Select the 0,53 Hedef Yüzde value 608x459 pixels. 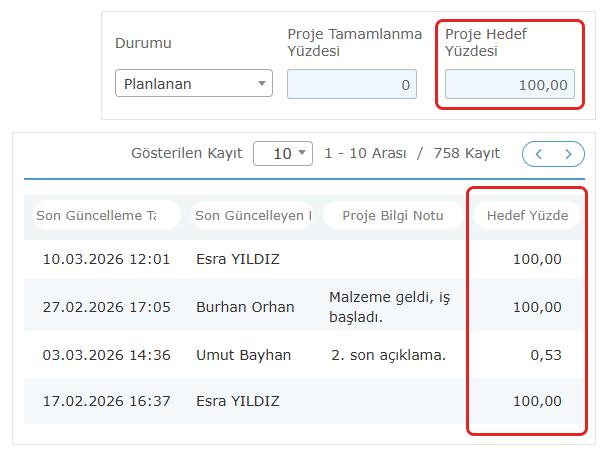coord(546,355)
